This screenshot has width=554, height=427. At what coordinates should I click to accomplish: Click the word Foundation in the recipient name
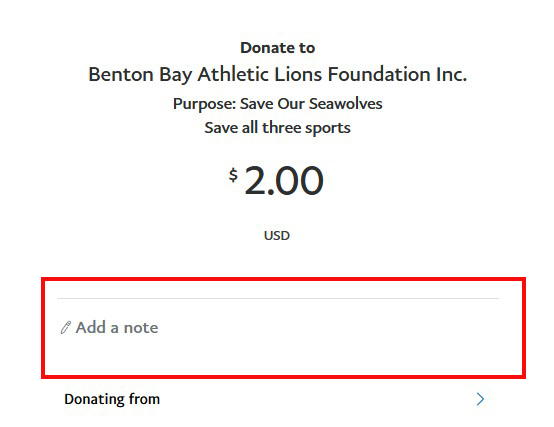[379, 75]
